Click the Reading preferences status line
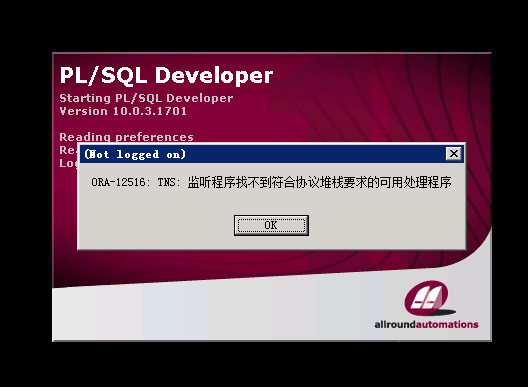 (x=126, y=137)
